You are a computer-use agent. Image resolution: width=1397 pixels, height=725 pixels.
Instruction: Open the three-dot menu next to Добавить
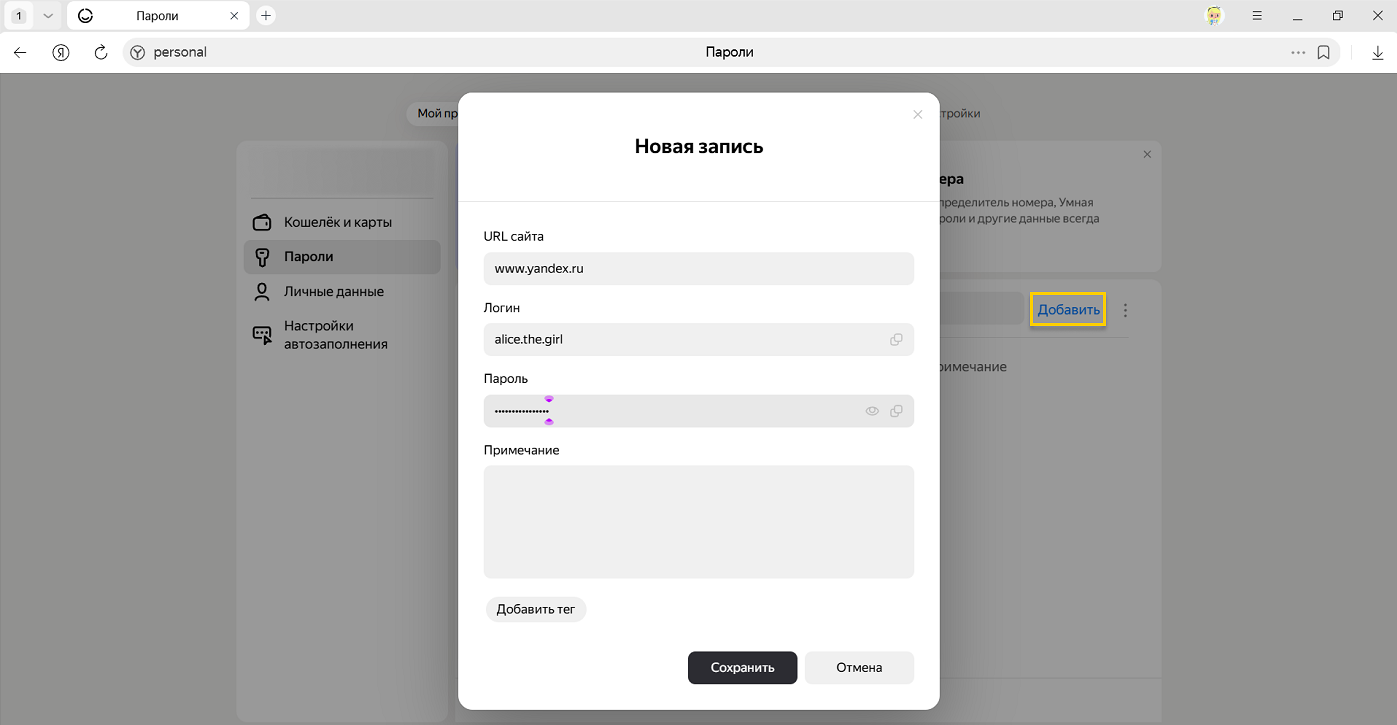pos(1125,310)
